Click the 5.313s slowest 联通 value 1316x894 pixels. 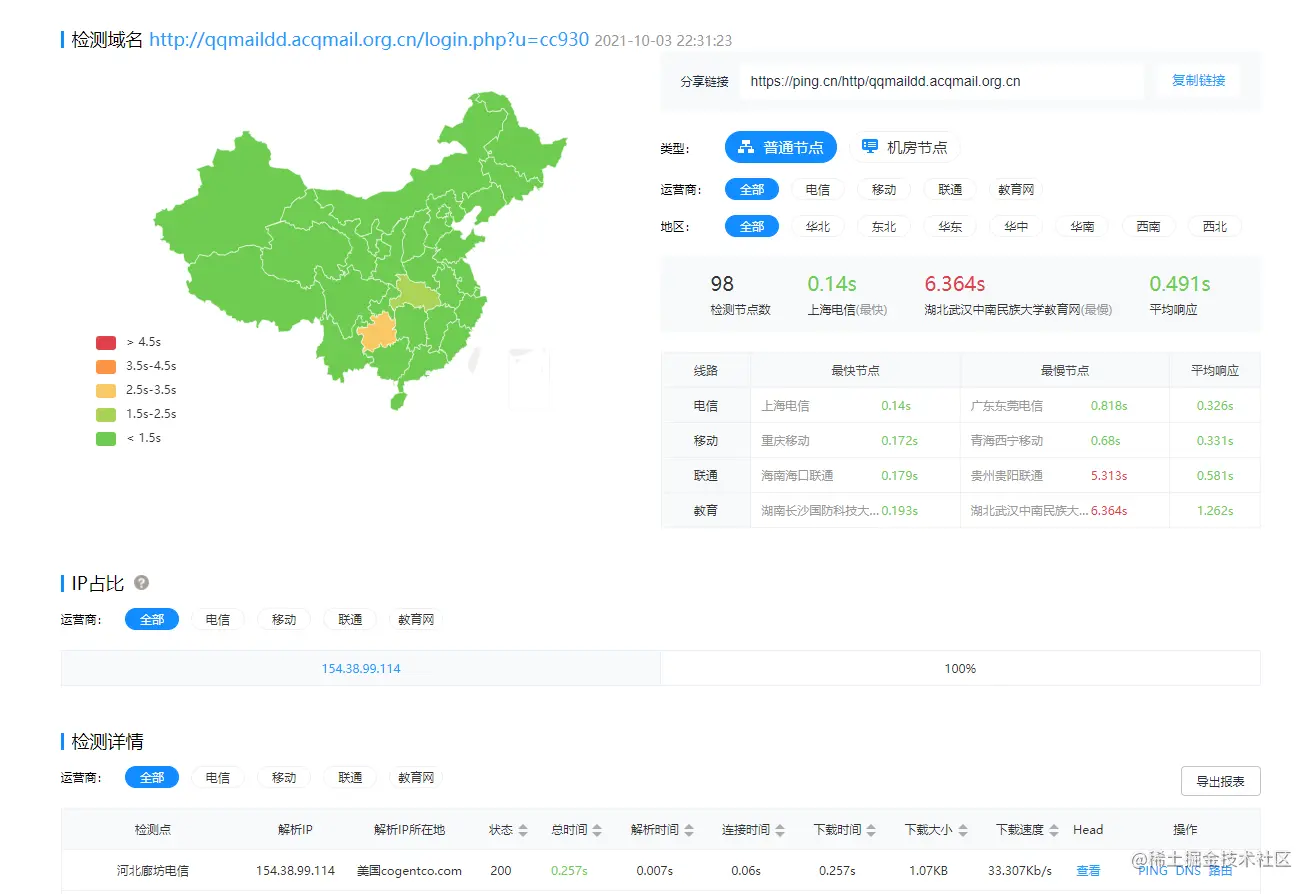tap(1109, 476)
